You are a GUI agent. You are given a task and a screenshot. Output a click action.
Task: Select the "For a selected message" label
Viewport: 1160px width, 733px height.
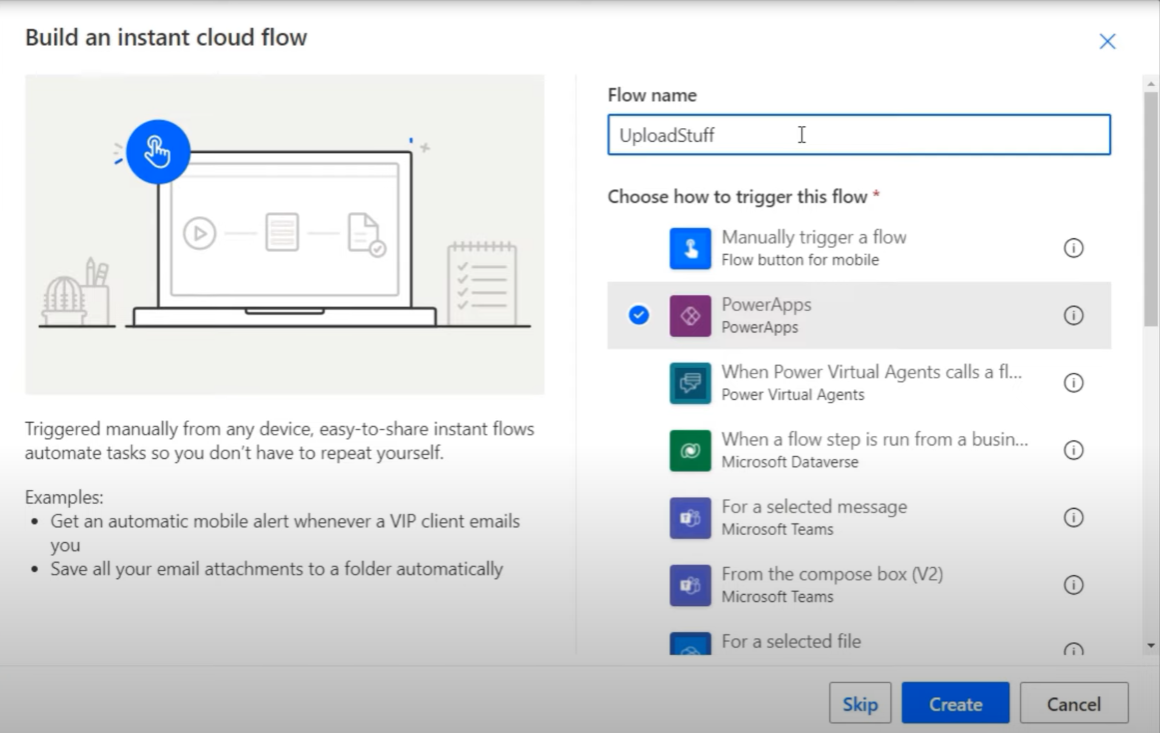coord(814,507)
